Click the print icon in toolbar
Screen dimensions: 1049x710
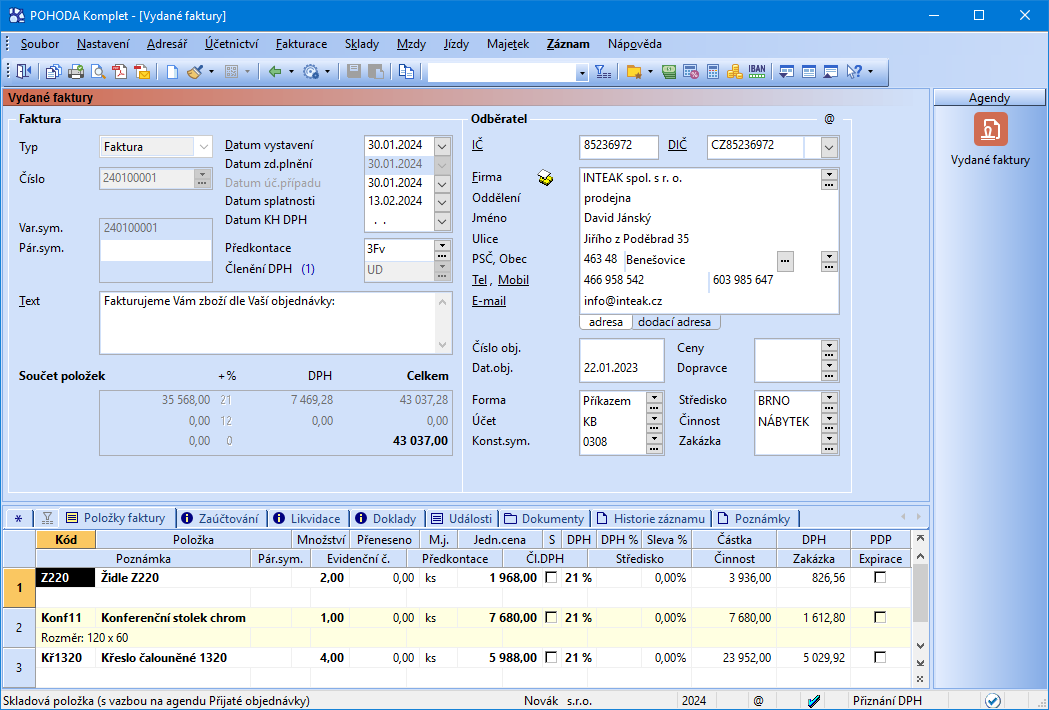click(75, 72)
